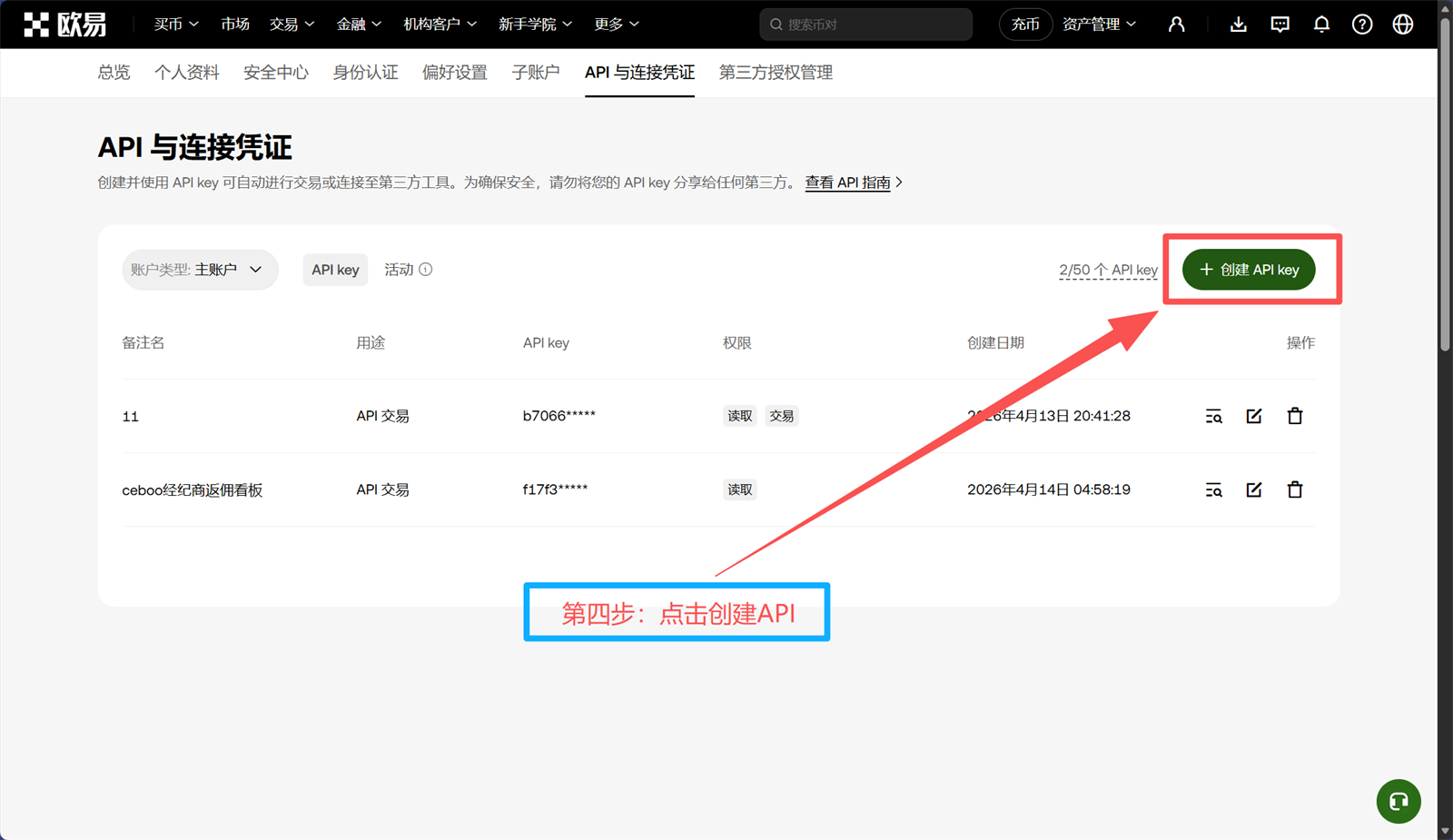1453x840 pixels.
Task: Open the 市场 menu item
Action: (x=235, y=25)
